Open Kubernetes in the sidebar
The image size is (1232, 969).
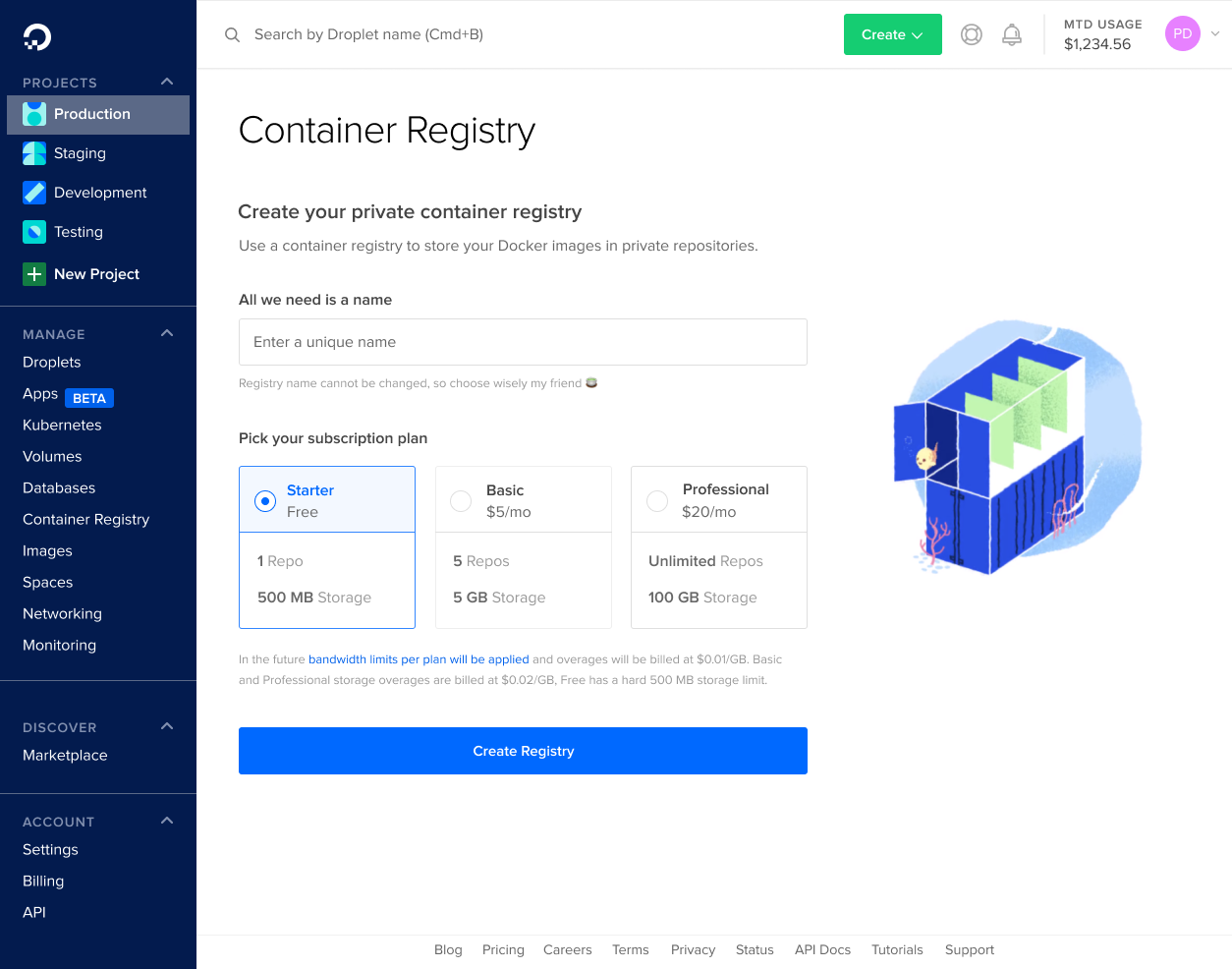tap(62, 425)
